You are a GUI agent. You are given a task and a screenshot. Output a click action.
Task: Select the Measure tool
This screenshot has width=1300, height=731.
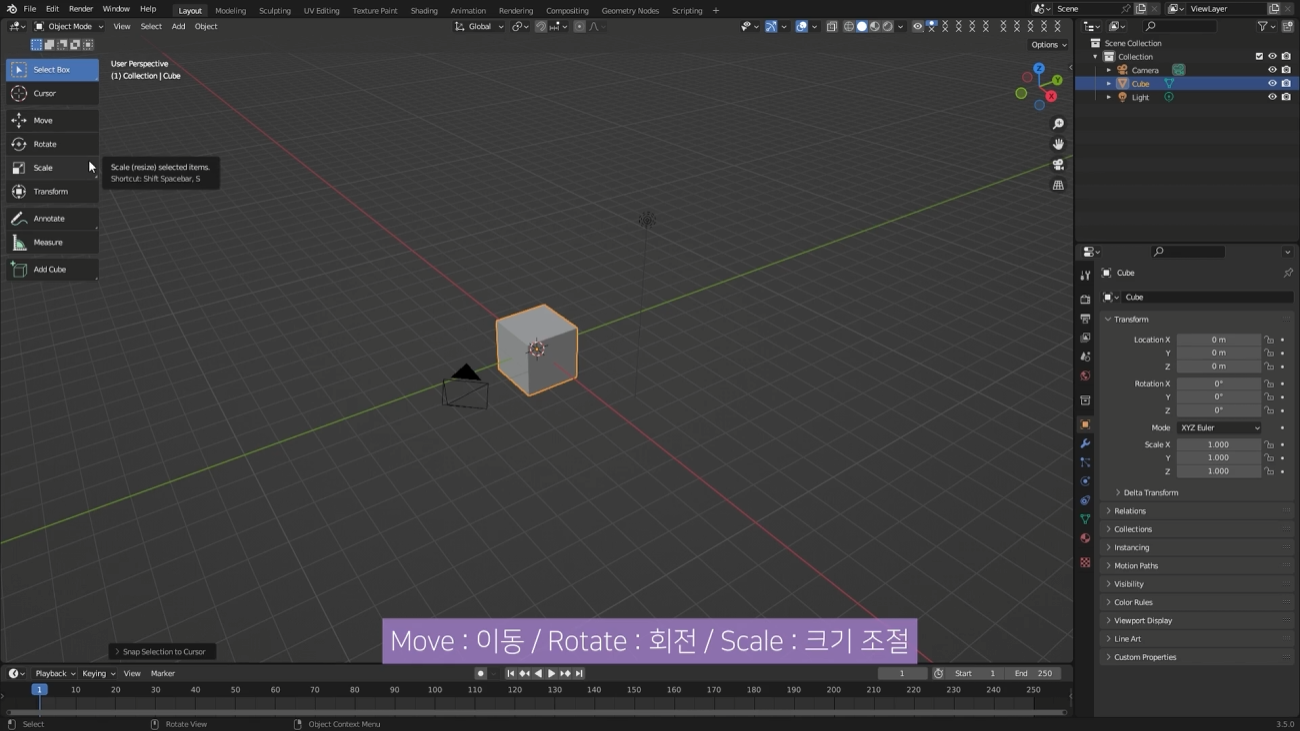pos(52,242)
